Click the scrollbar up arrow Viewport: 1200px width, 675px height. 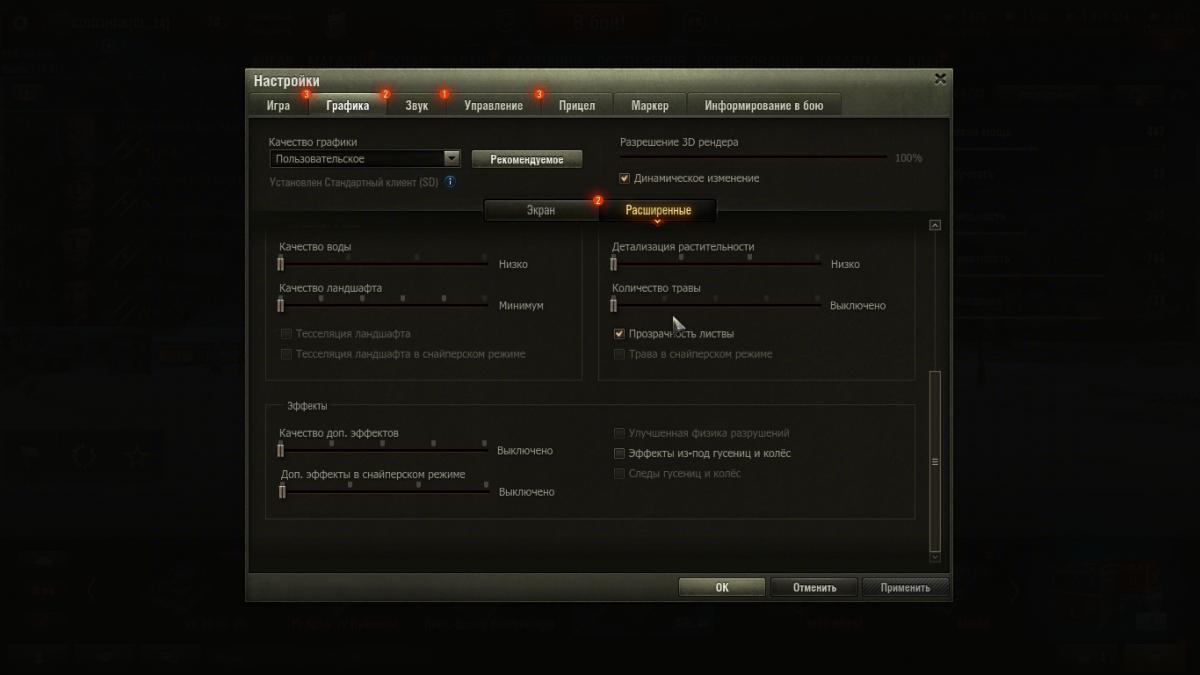click(935, 226)
